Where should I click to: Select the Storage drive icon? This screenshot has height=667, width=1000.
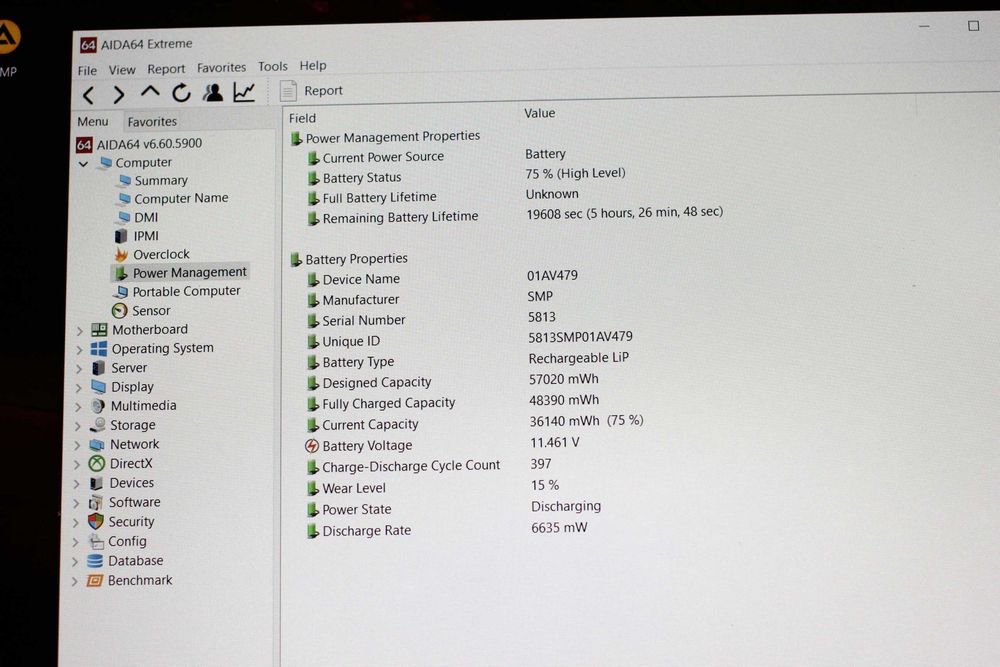(x=98, y=425)
